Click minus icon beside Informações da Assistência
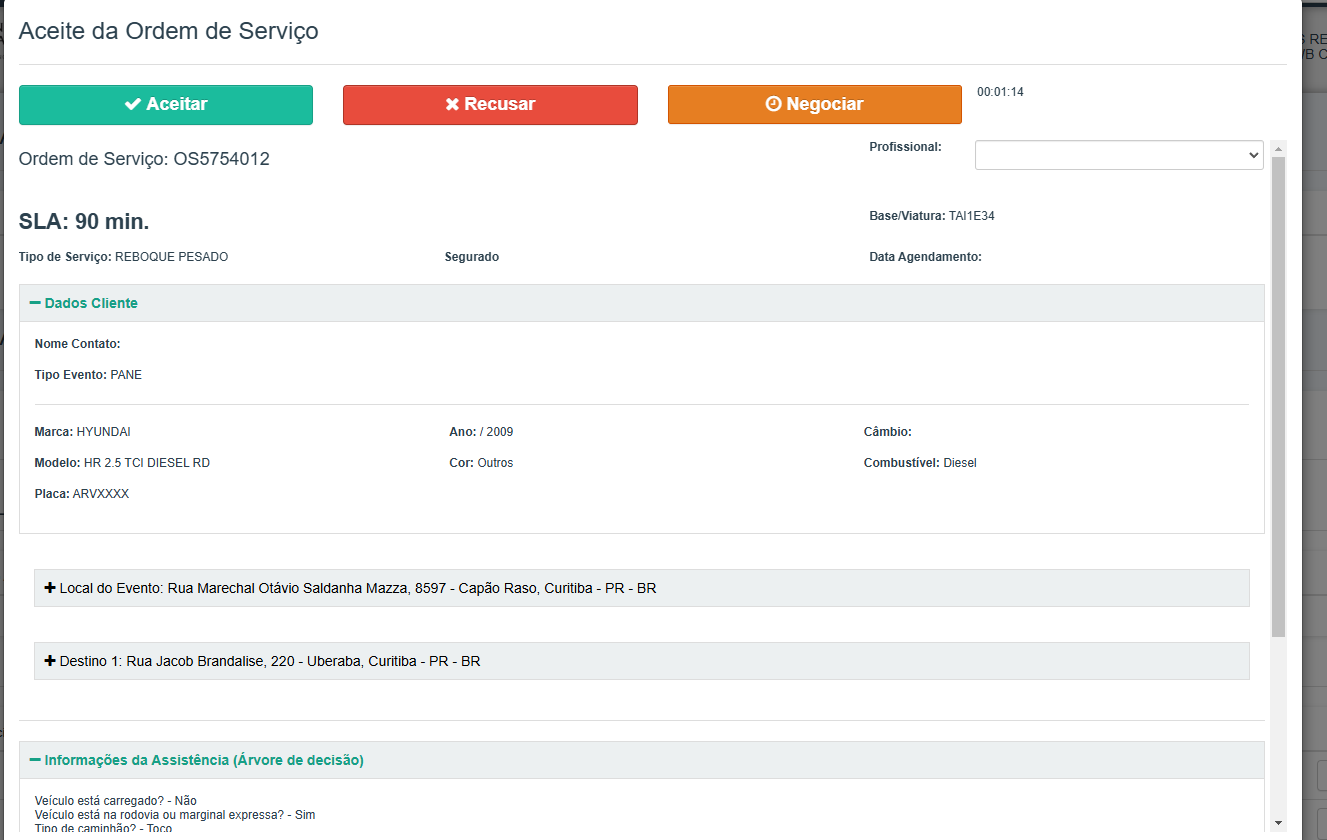 coord(35,760)
